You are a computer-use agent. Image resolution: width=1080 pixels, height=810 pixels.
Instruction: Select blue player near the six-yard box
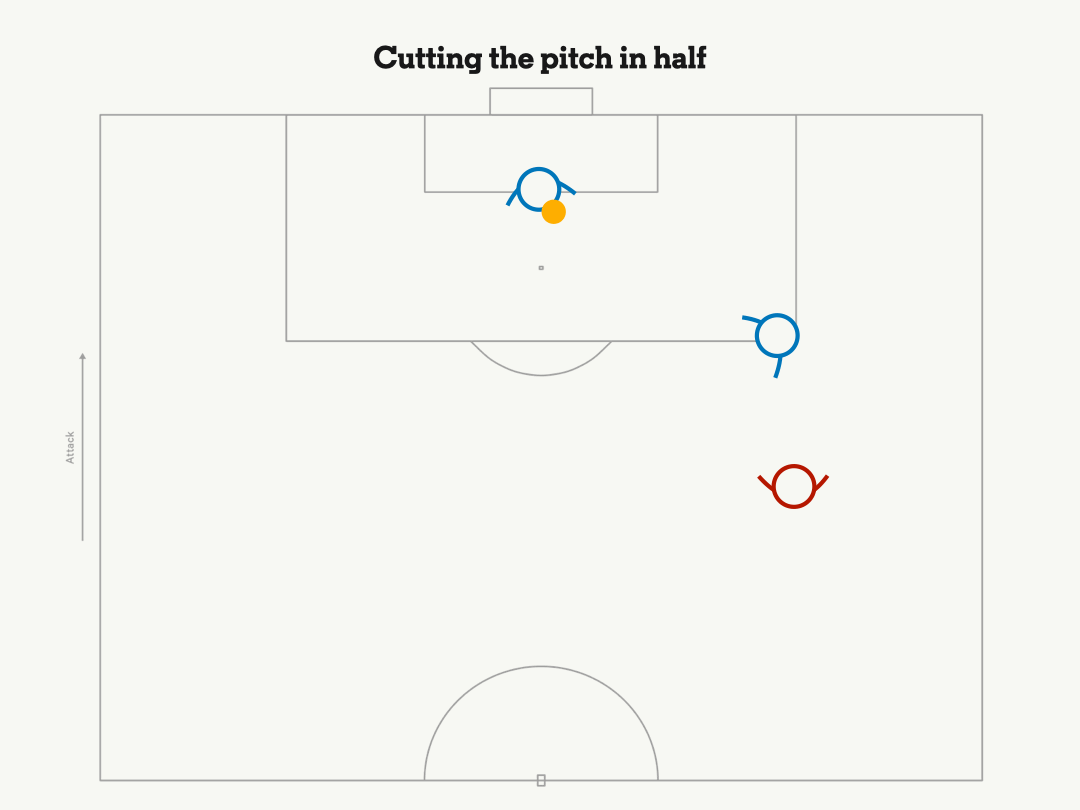coord(539,189)
